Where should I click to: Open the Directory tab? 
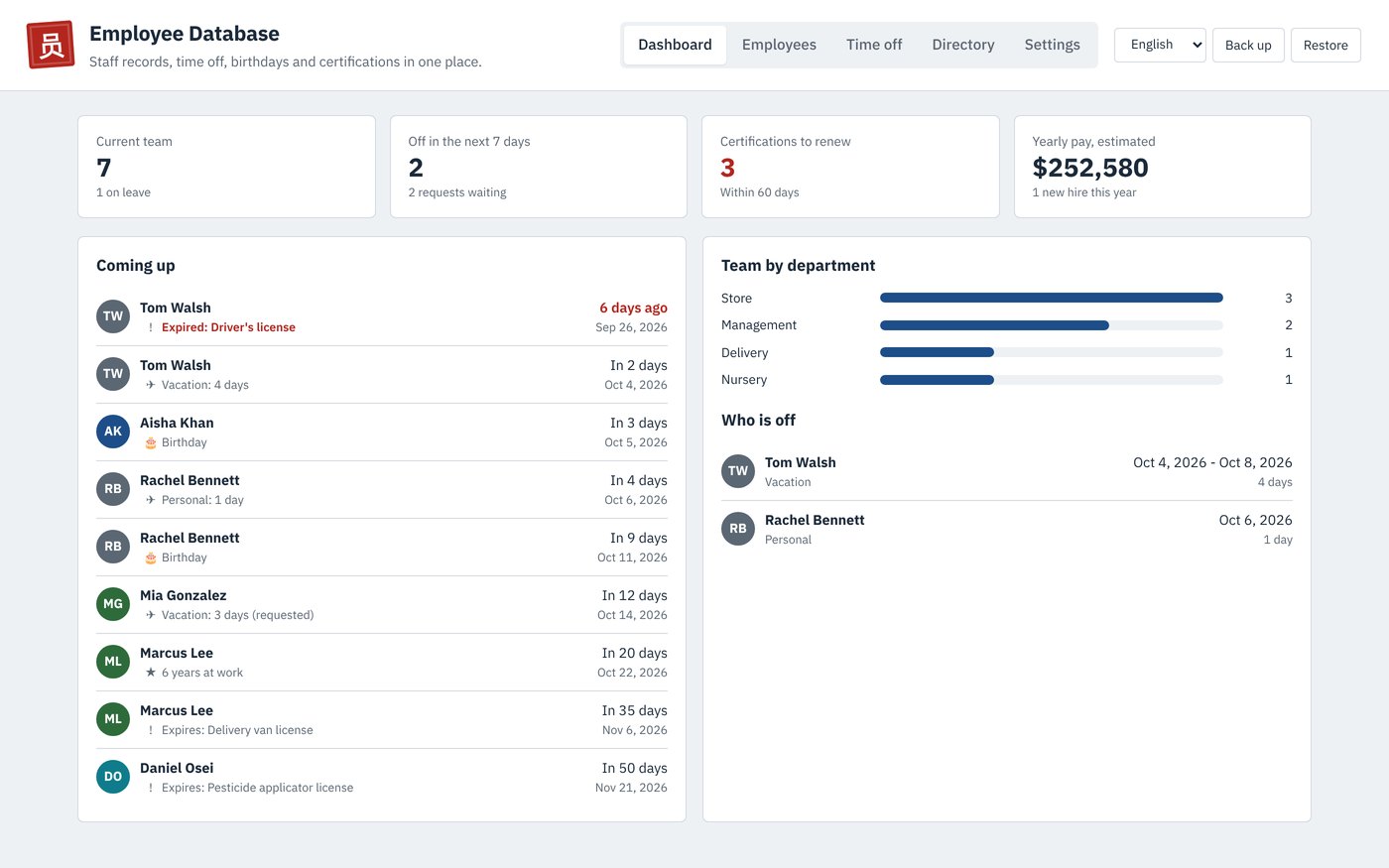963,45
